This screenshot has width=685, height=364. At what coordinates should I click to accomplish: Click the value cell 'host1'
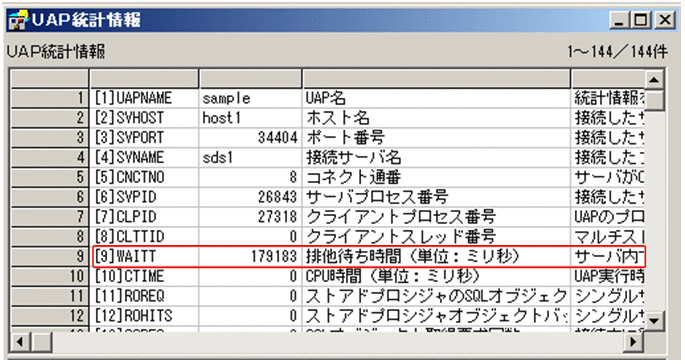point(250,118)
